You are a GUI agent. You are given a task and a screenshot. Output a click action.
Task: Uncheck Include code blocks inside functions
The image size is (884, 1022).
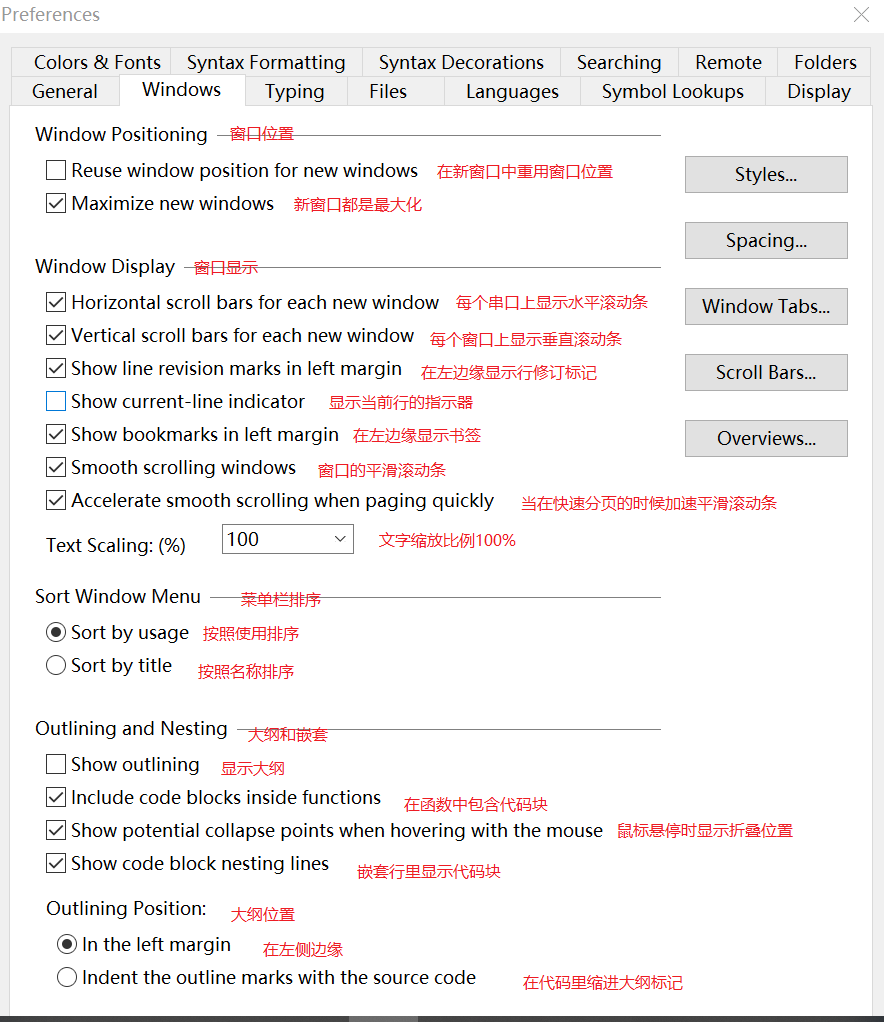(x=56, y=797)
